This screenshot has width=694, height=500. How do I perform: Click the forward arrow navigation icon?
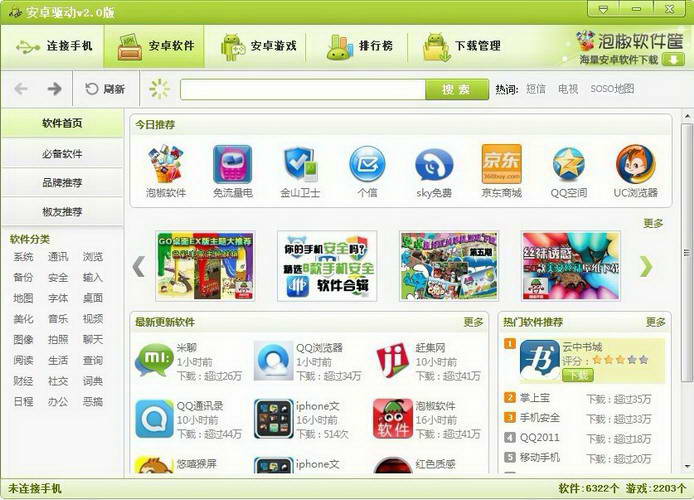click(54, 89)
